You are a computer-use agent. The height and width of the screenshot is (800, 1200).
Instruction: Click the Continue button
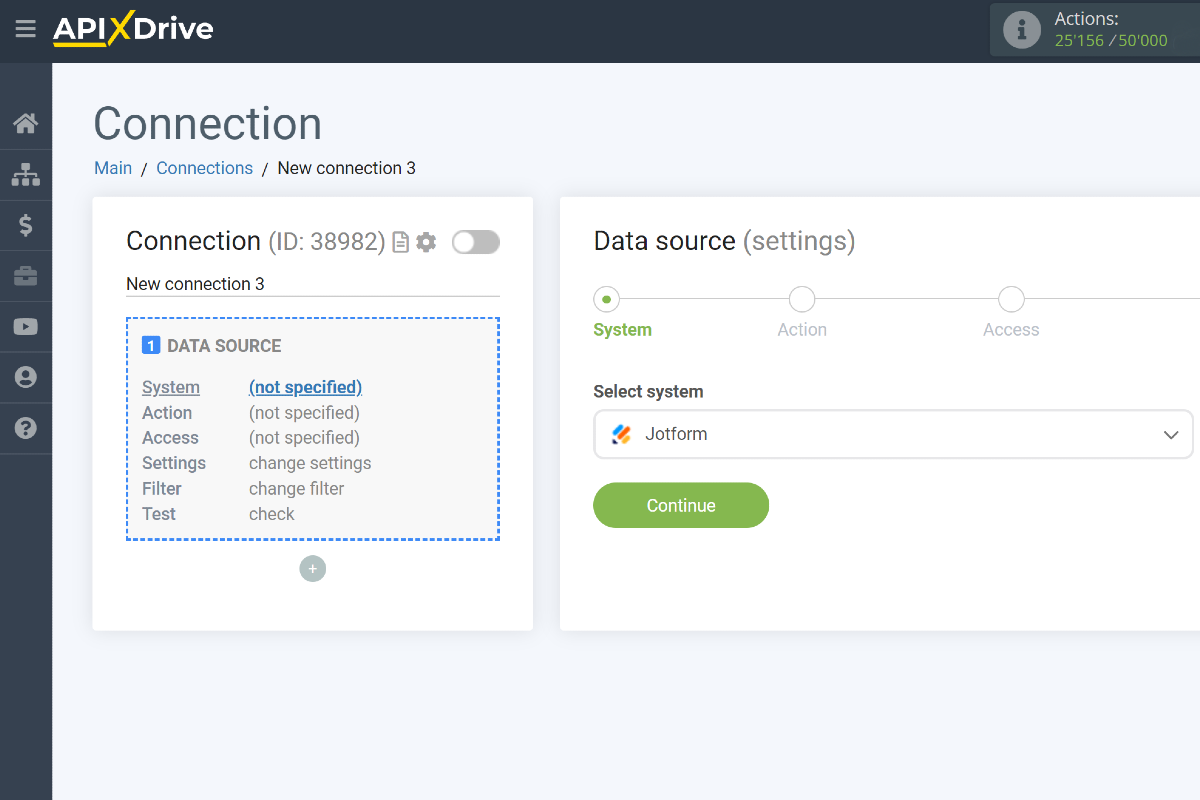[681, 505]
